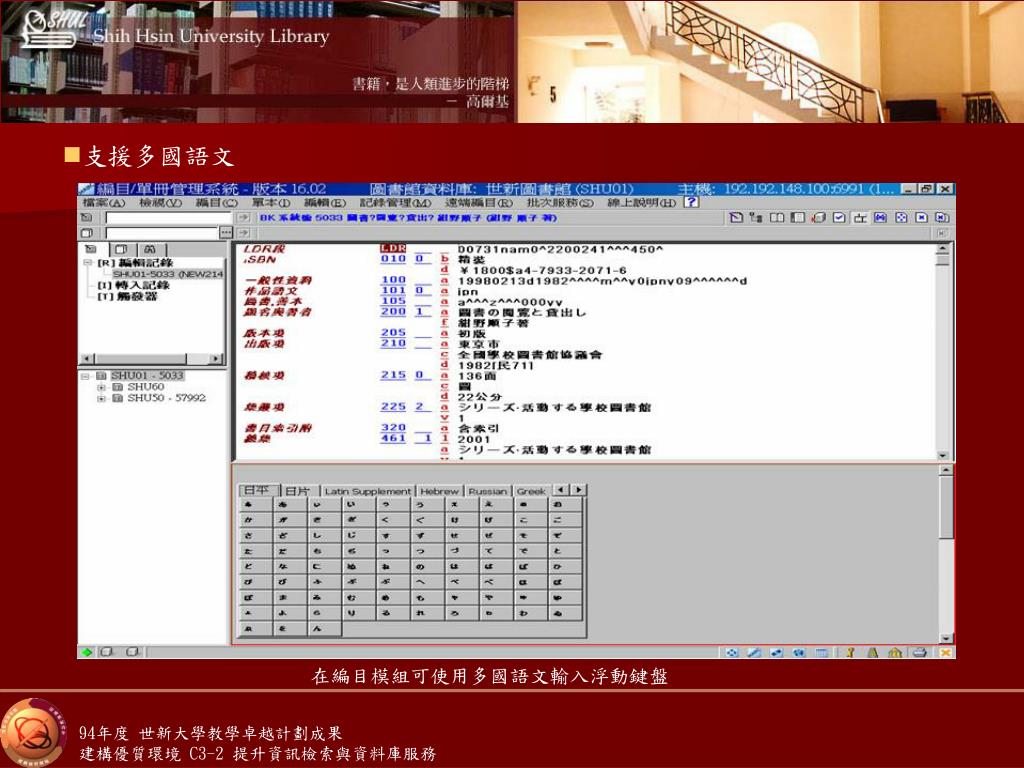Click first icon in record toolbar
The height and width of the screenshot is (768, 1024).
pos(736,217)
